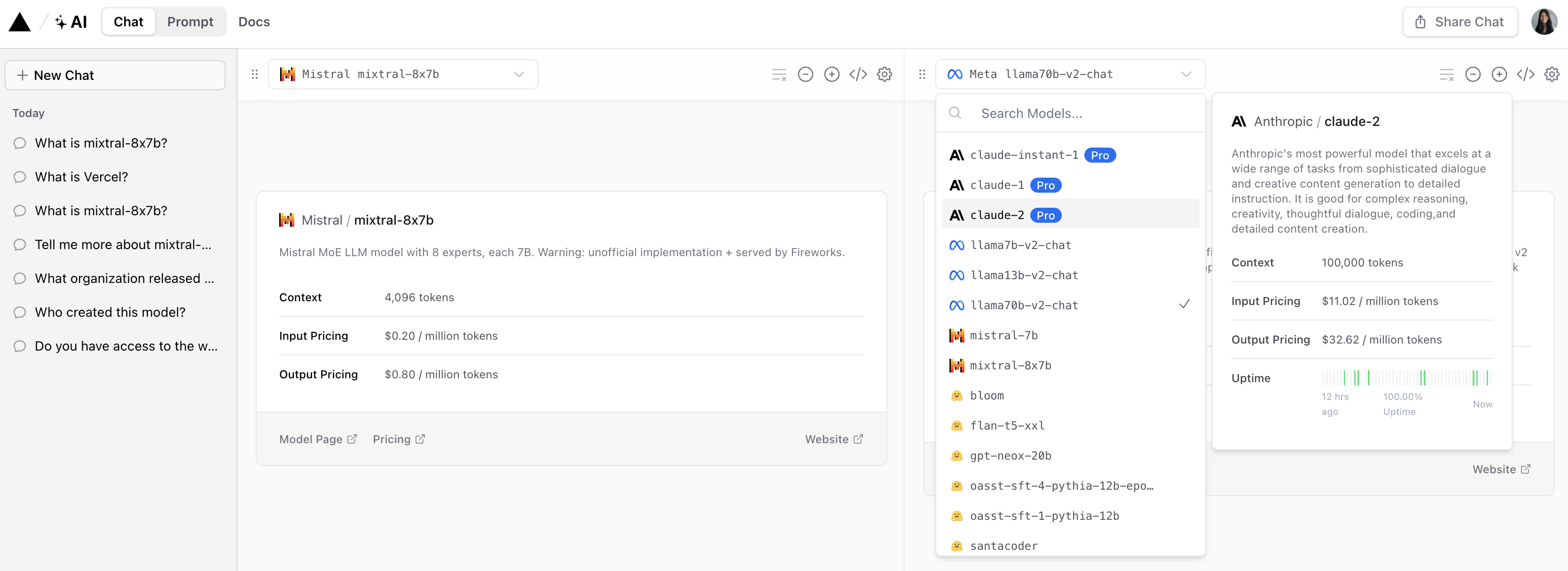Click the $32.62 / million tokens output pricing

(x=1381, y=340)
